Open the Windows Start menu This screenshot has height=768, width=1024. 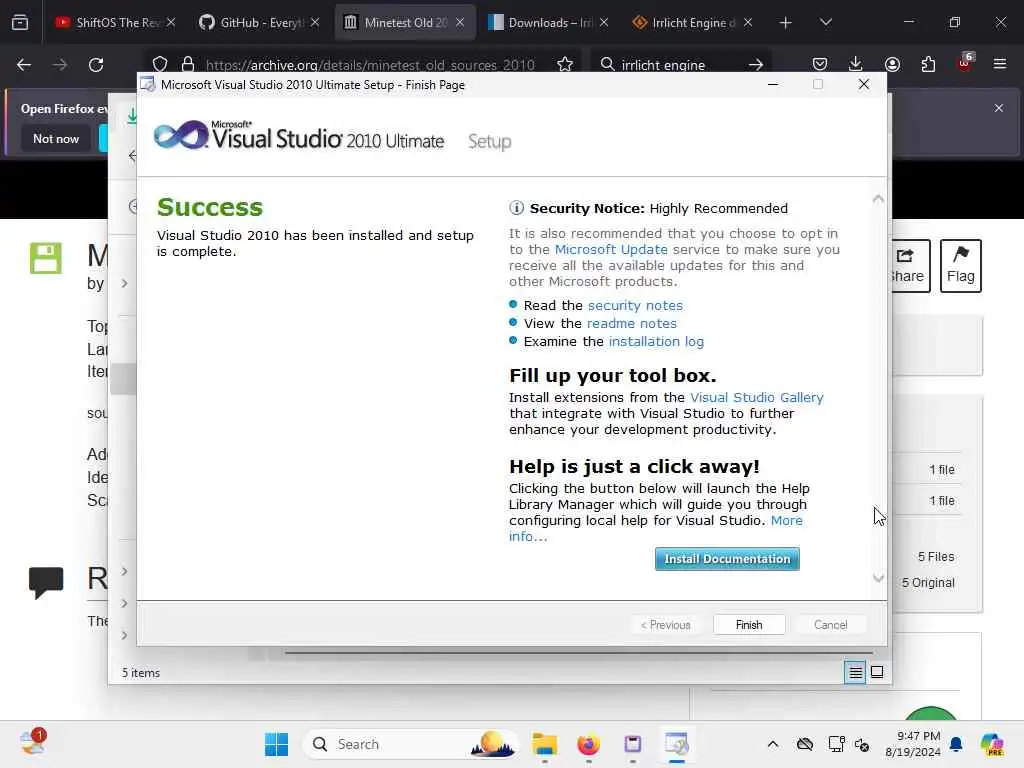point(276,744)
